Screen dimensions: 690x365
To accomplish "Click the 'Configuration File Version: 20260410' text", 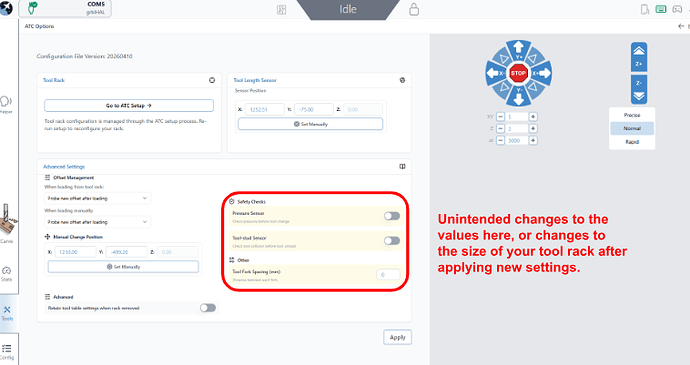I will tap(84, 56).
